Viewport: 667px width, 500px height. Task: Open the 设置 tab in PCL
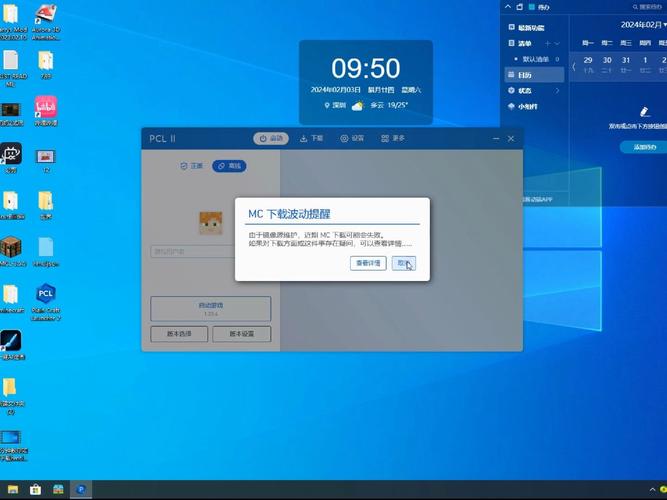coord(352,139)
